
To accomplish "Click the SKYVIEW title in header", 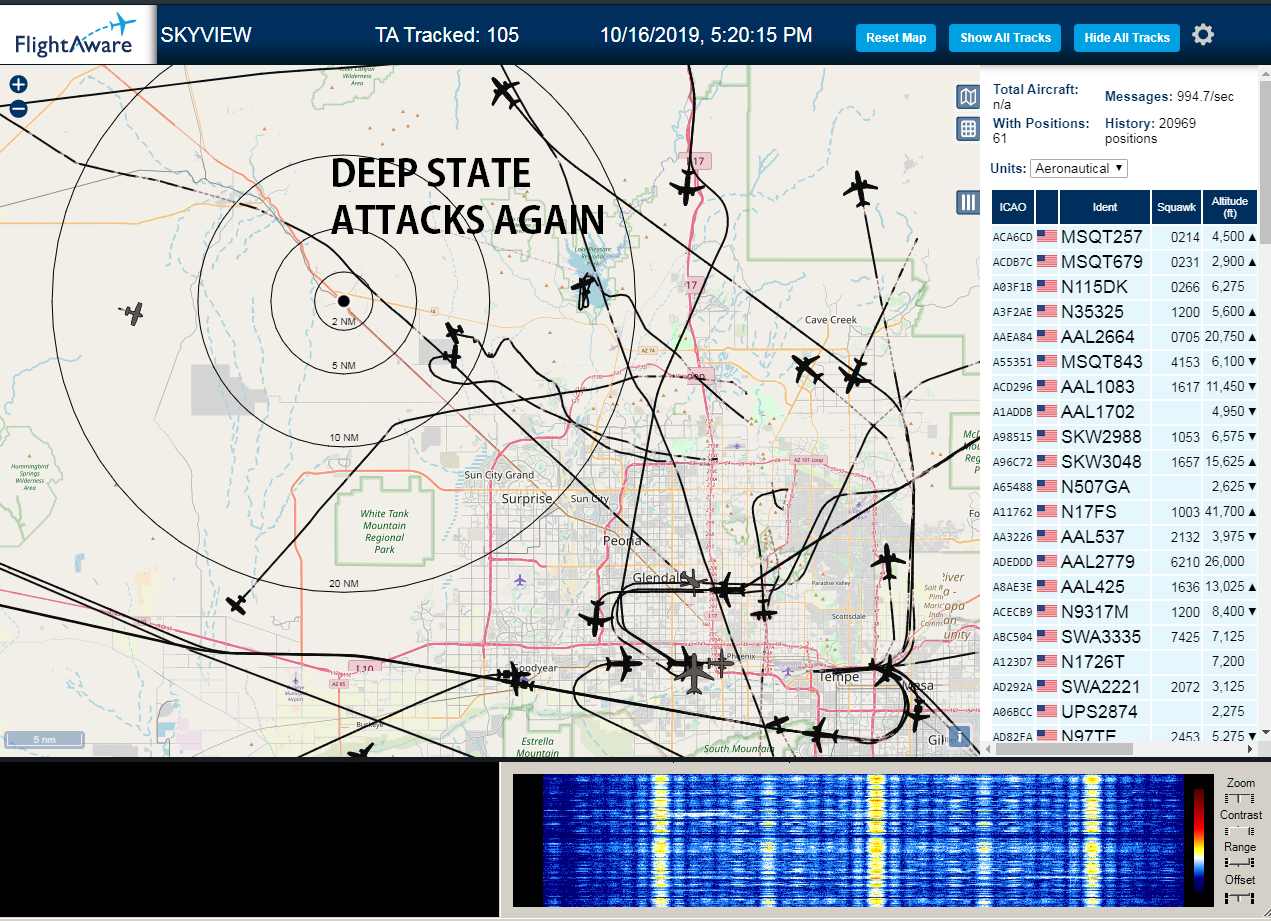I will (206, 35).
